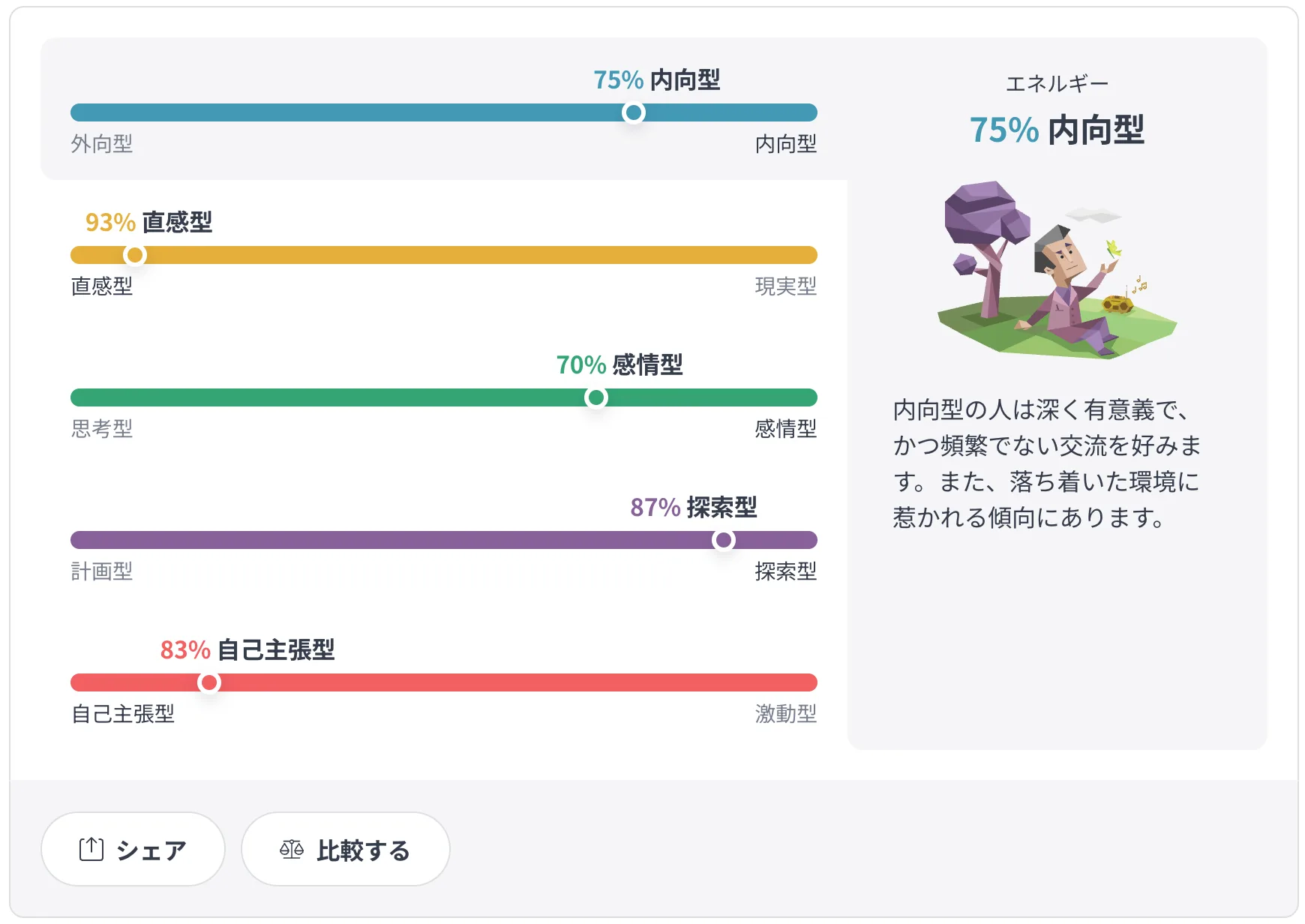
Task: Click the scales icon inside the 比較する button
Action: (x=292, y=850)
